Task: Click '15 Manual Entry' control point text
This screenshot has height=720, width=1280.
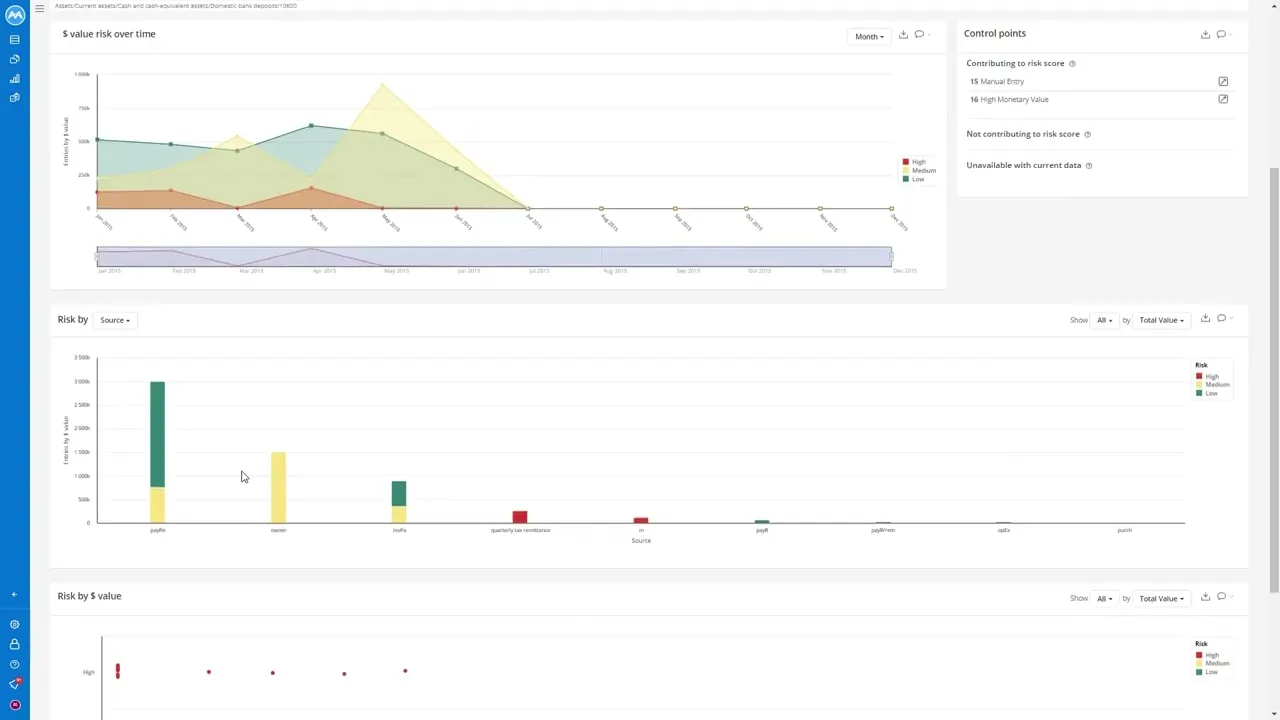Action: point(997,82)
